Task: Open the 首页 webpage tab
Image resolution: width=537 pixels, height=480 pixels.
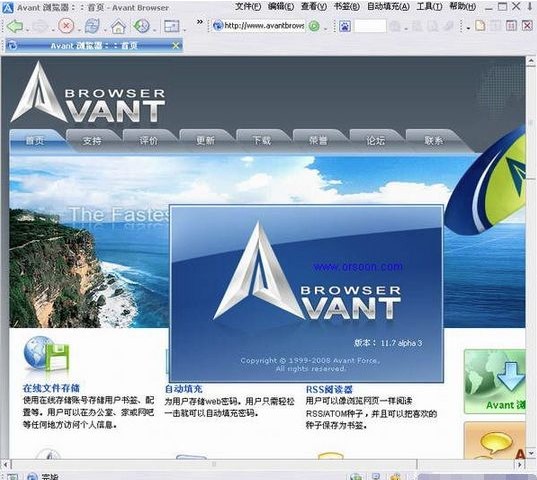Action: coord(35,140)
